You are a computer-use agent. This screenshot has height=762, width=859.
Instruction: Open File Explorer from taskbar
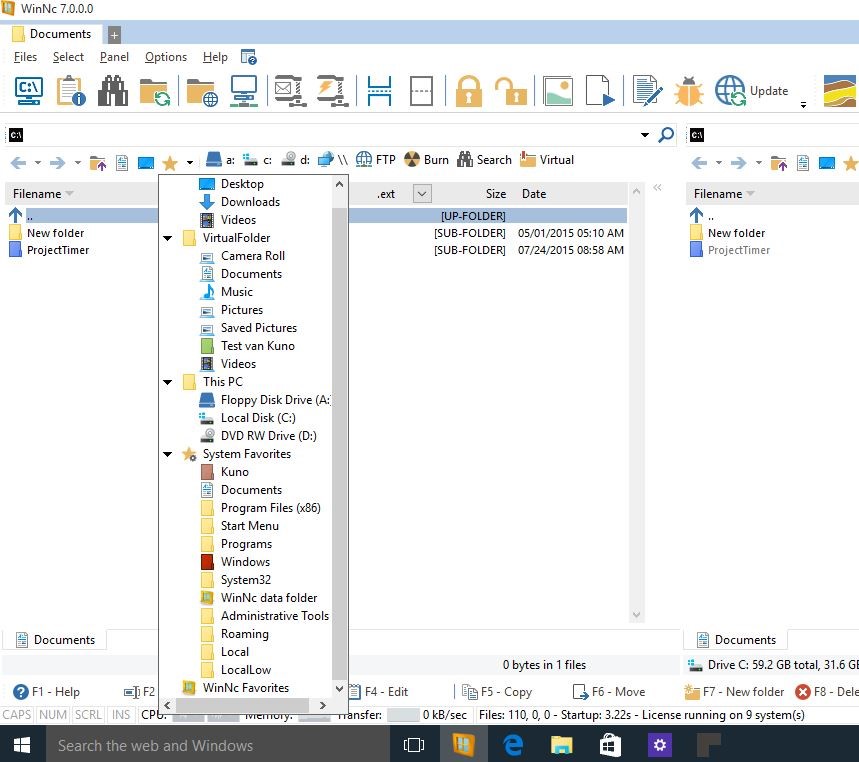pyautogui.click(x=562, y=744)
